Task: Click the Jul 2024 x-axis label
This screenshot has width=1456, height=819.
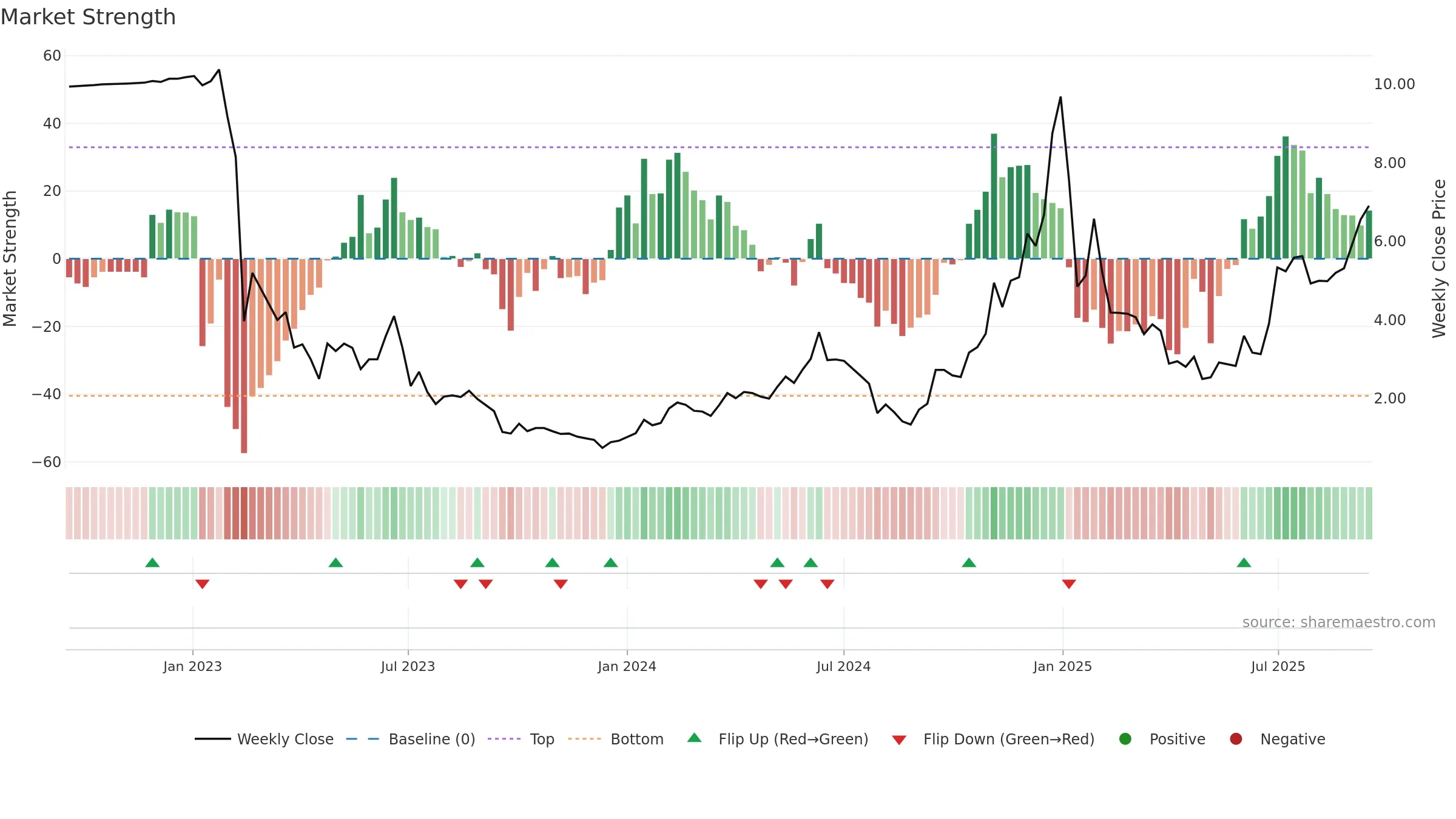Action: [843, 666]
